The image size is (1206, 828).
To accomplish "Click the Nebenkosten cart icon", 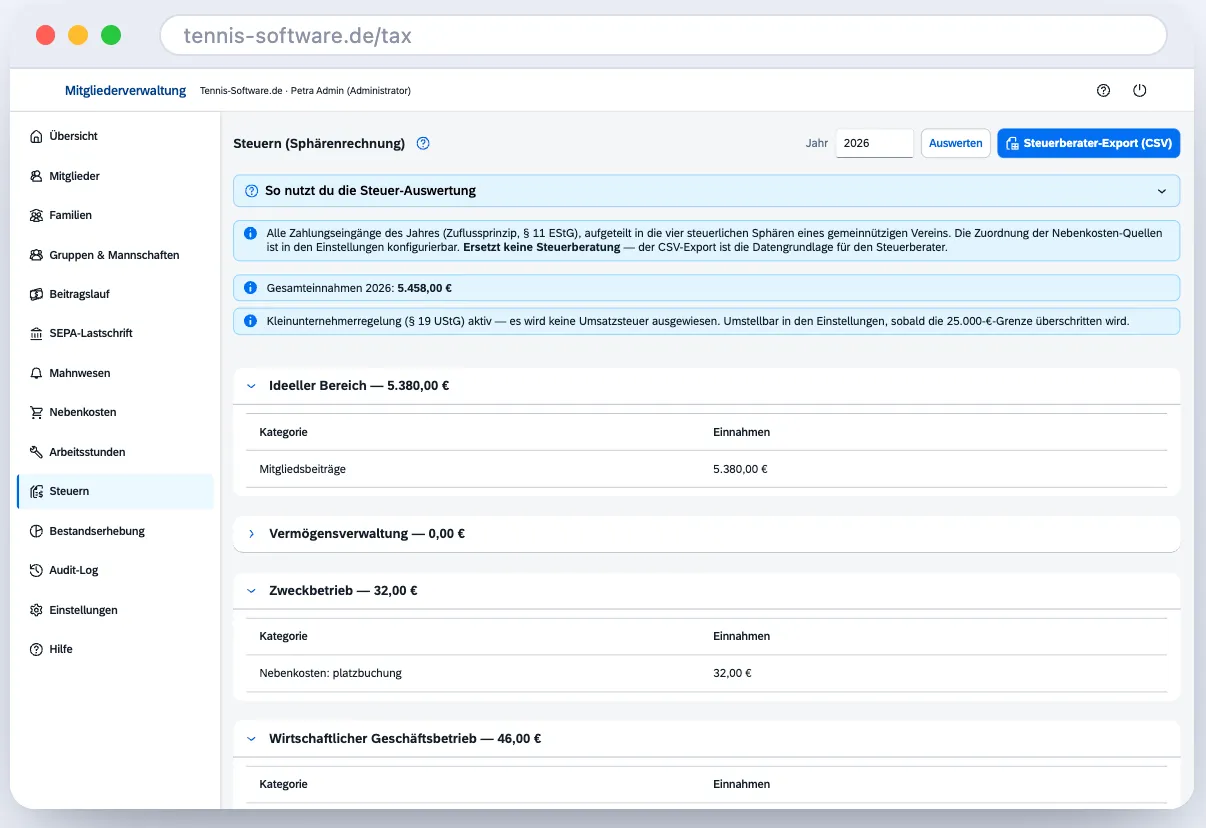I will pyautogui.click(x=37, y=412).
